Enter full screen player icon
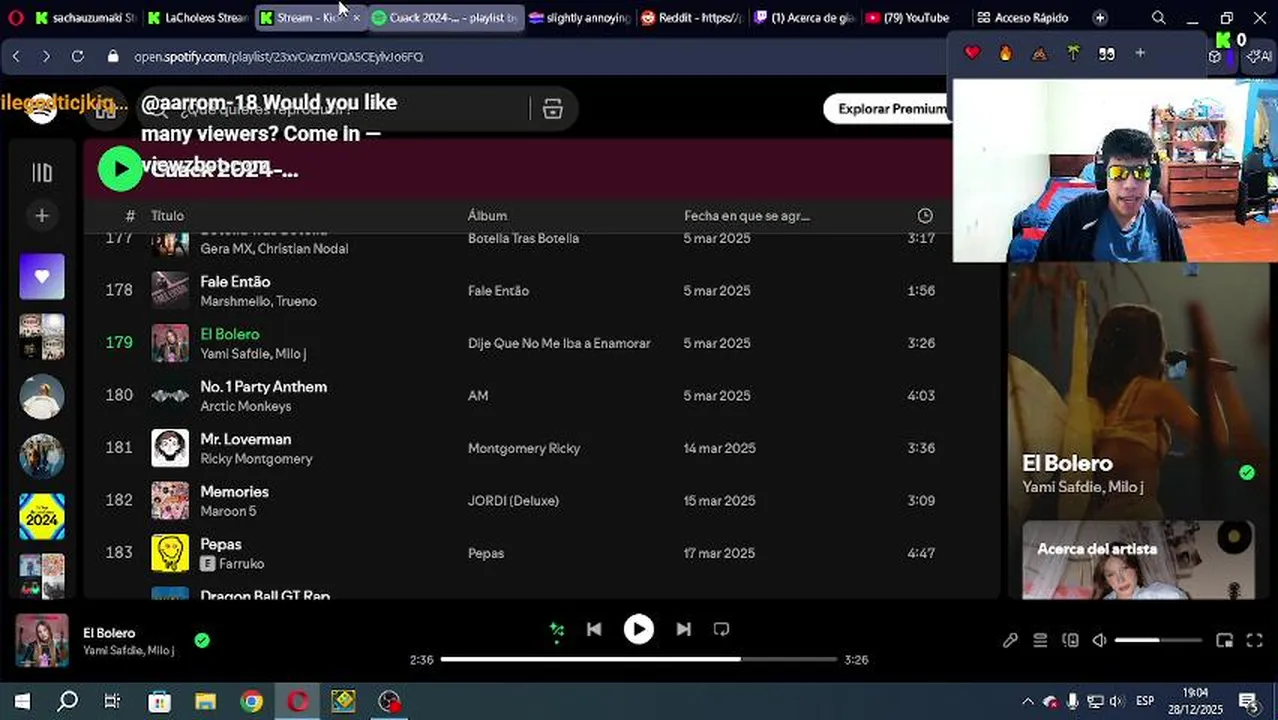Viewport: 1278px width, 720px height. [x=1254, y=641]
